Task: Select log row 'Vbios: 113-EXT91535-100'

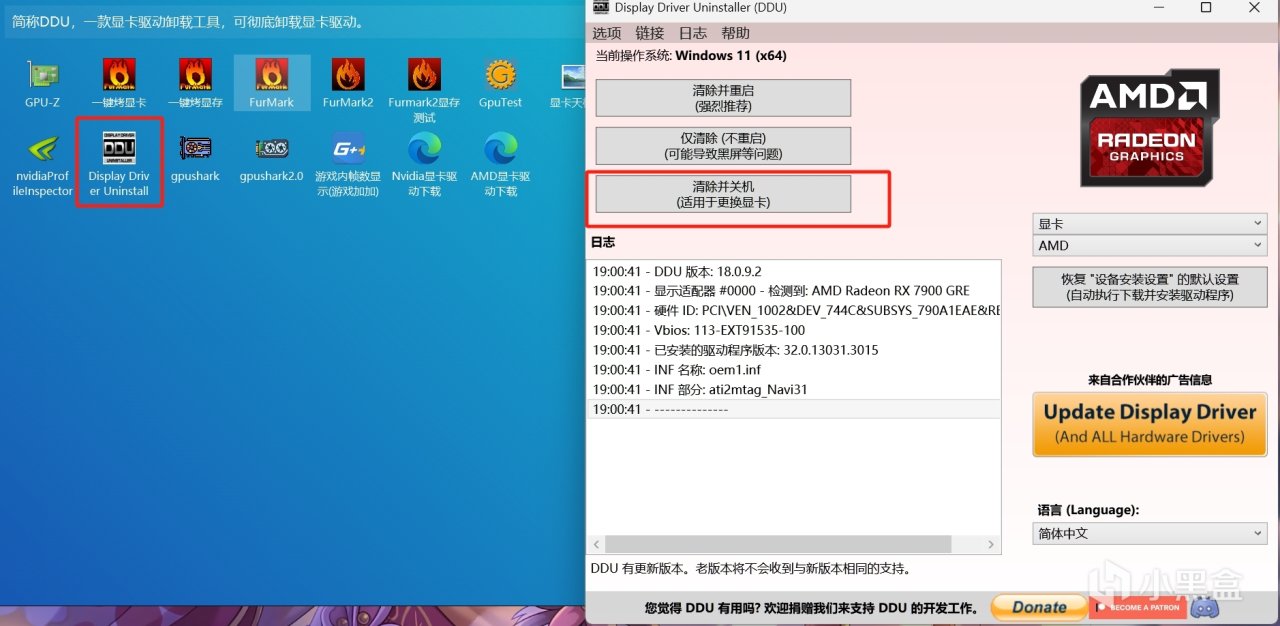Action: tap(794, 330)
